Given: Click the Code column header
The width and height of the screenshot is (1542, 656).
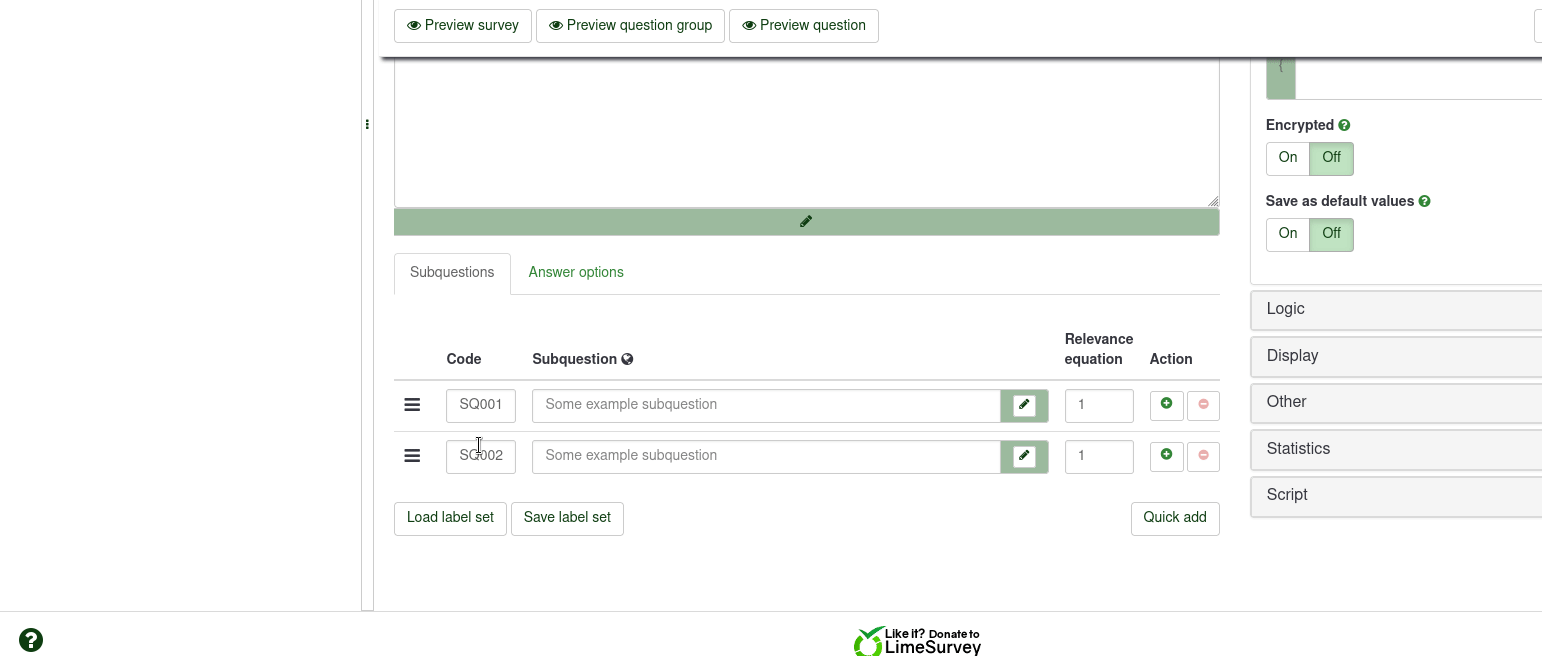Looking at the screenshot, I should [464, 360].
